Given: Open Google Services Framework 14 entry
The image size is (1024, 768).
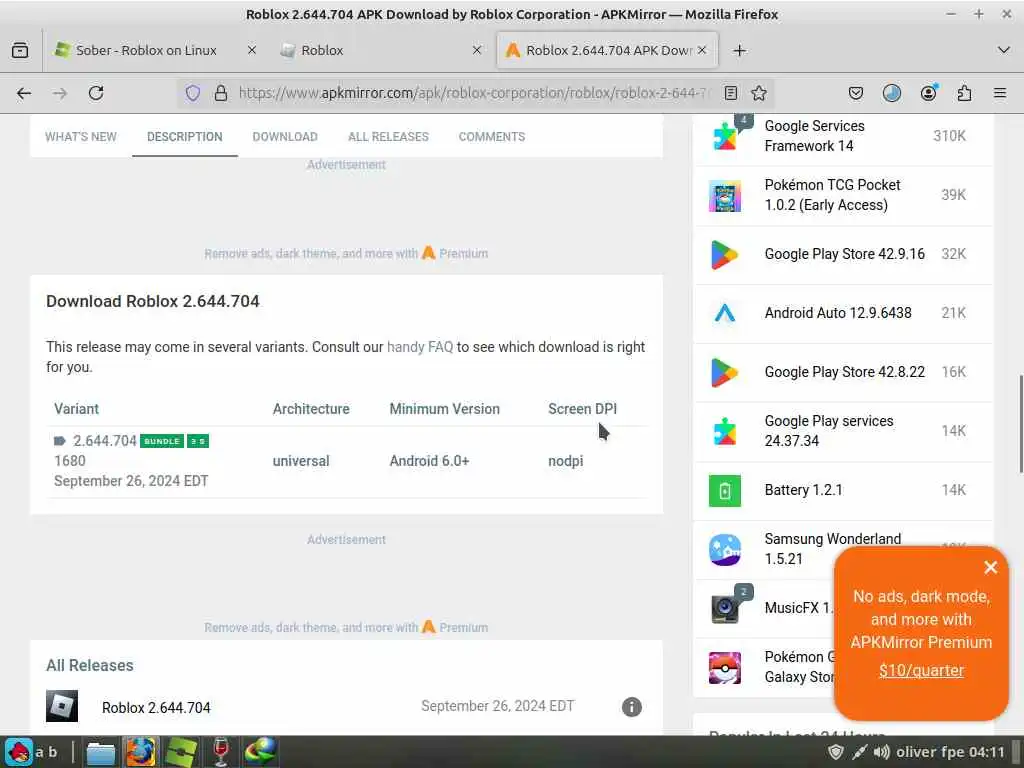Looking at the screenshot, I should pos(814,136).
